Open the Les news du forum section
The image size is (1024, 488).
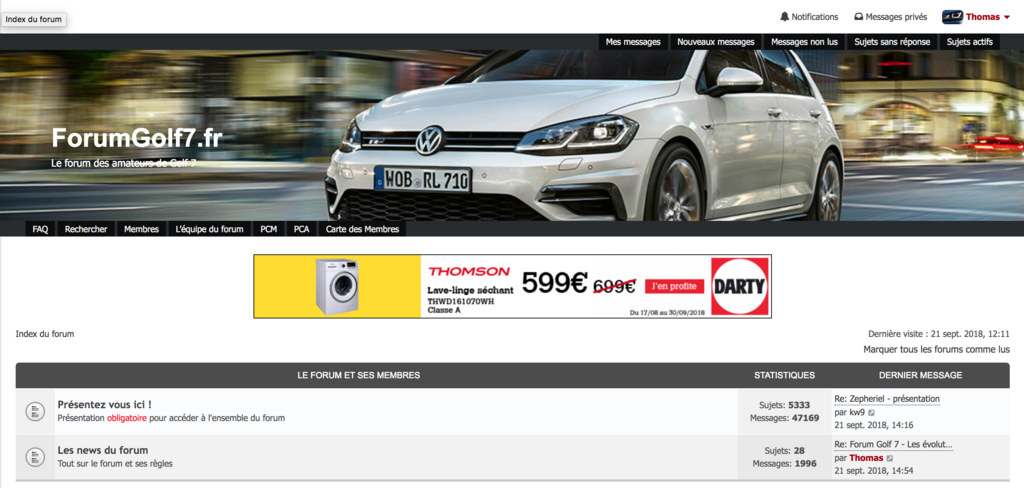coord(103,450)
